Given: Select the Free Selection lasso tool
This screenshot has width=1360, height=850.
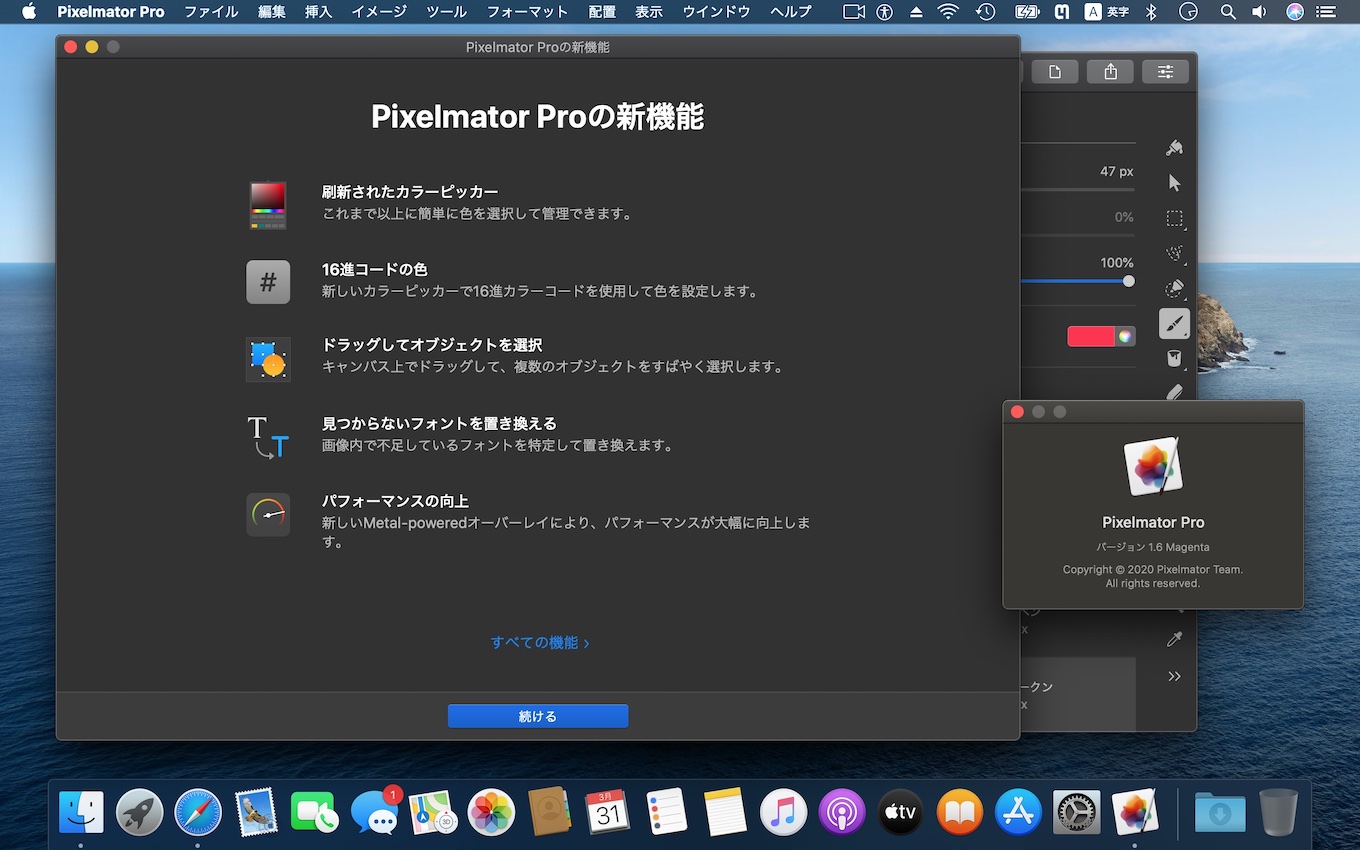Looking at the screenshot, I should pos(1175,253).
